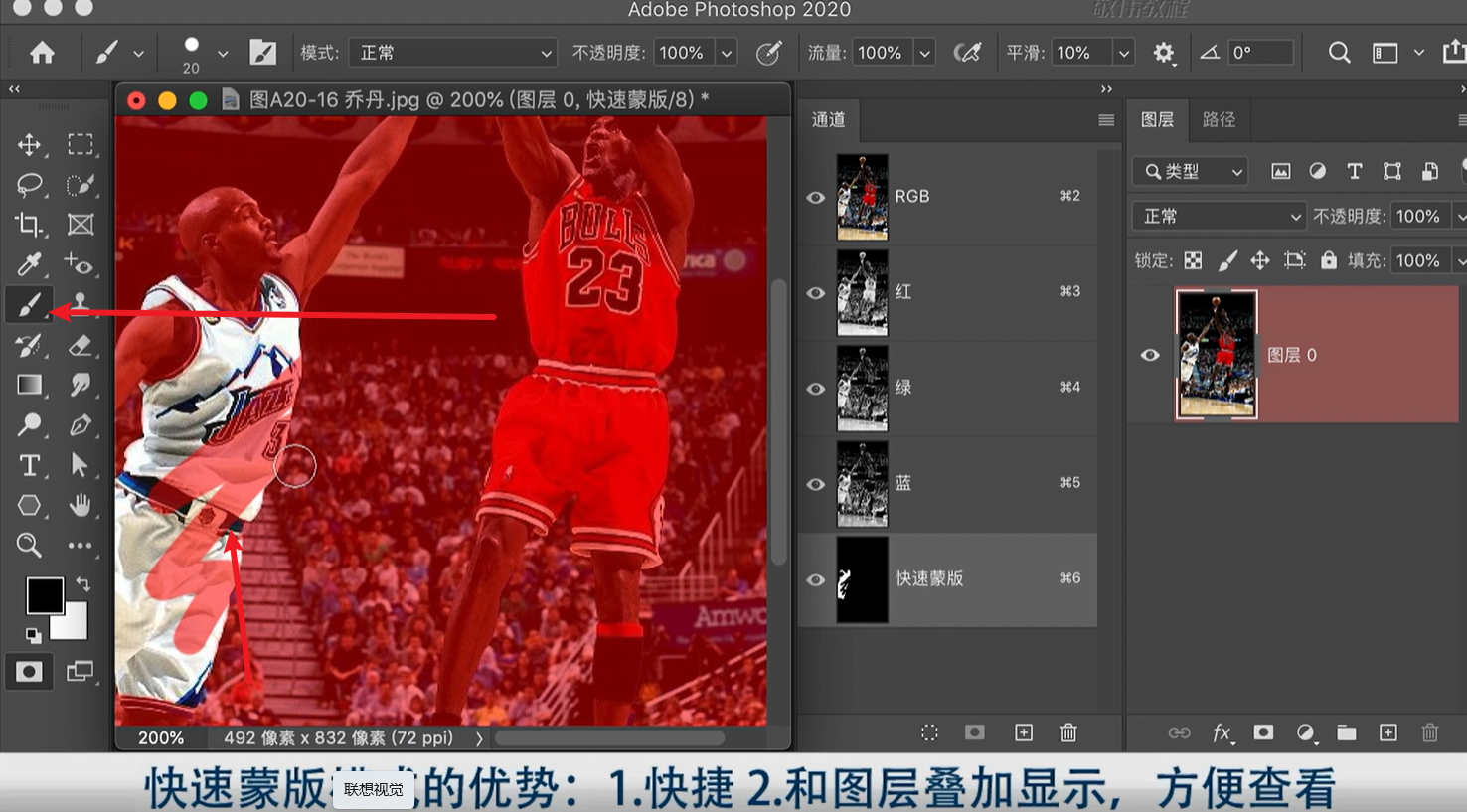Viewport: 1467px width, 812px height.
Task: Load channel as selection dotted circle
Action: coord(929,732)
